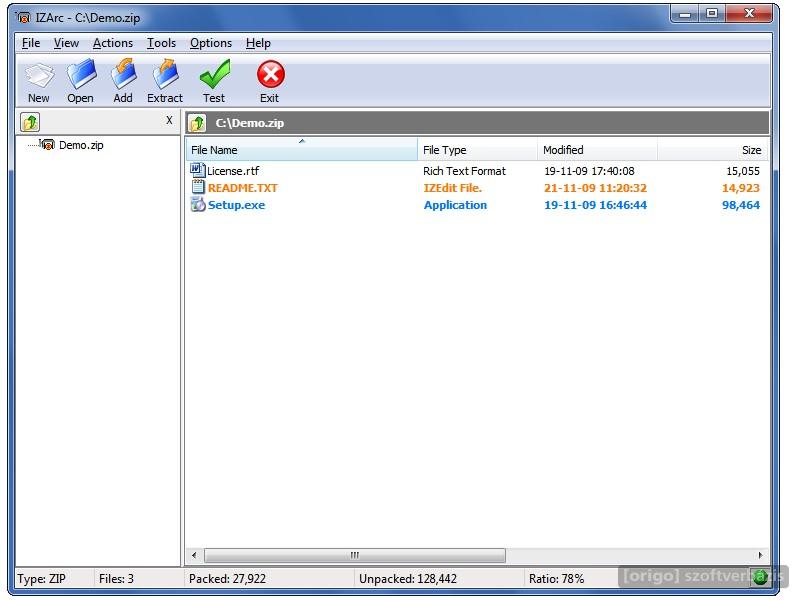The height and width of the screenshot is (600, 800).
Task: Sort by File Type column header
Action: point(478,149)
